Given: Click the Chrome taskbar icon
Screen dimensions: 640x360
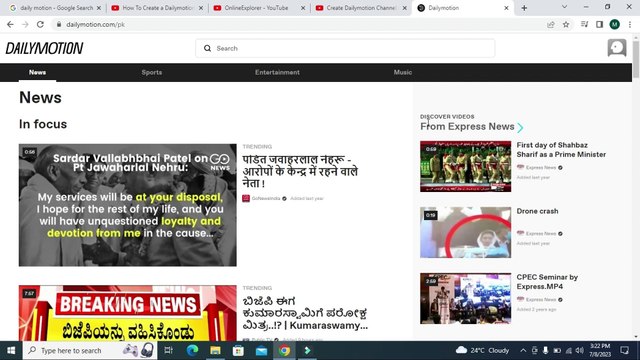Looking at the screenshot, I should point(284,351).
